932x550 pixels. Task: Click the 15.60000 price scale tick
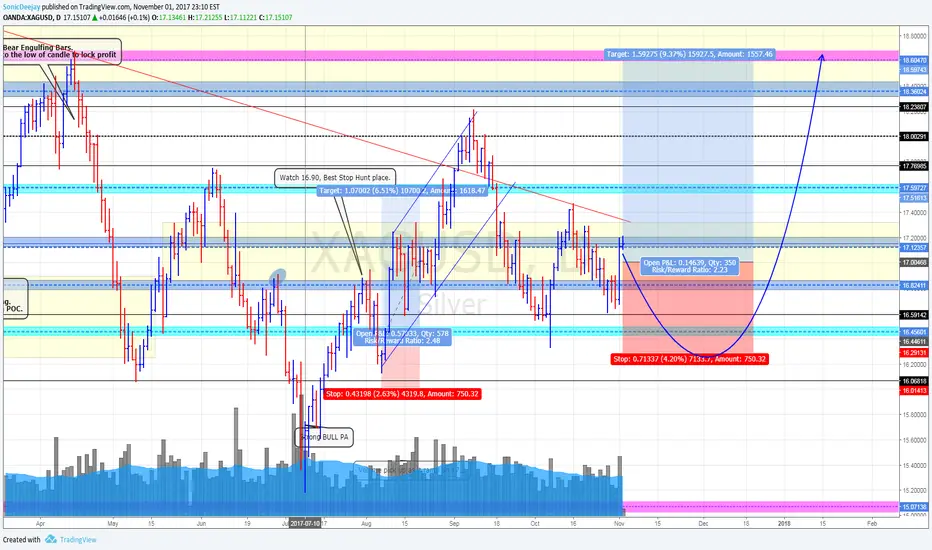(x=914, y=440)
